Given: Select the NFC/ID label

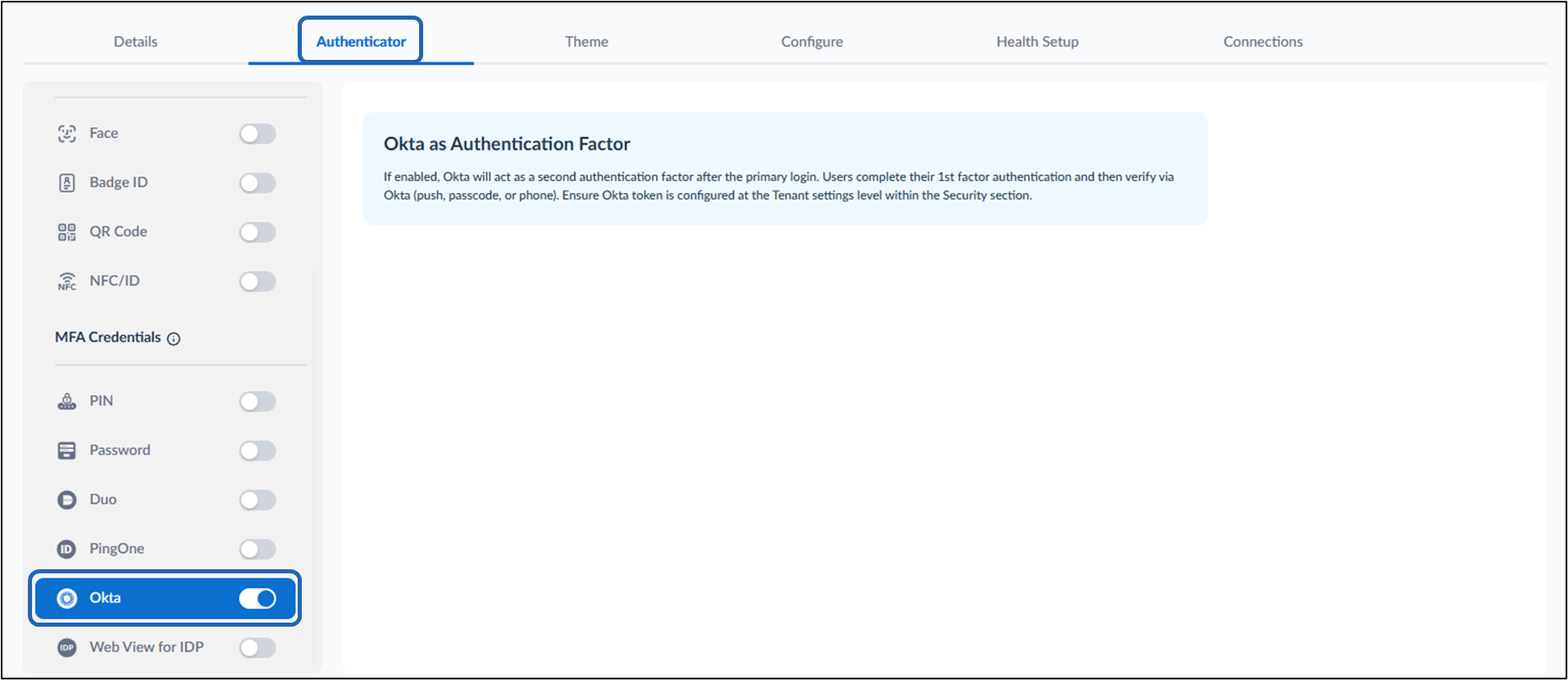Looking at the screenshot, I should pyautogui.click(x=115, y=281).
